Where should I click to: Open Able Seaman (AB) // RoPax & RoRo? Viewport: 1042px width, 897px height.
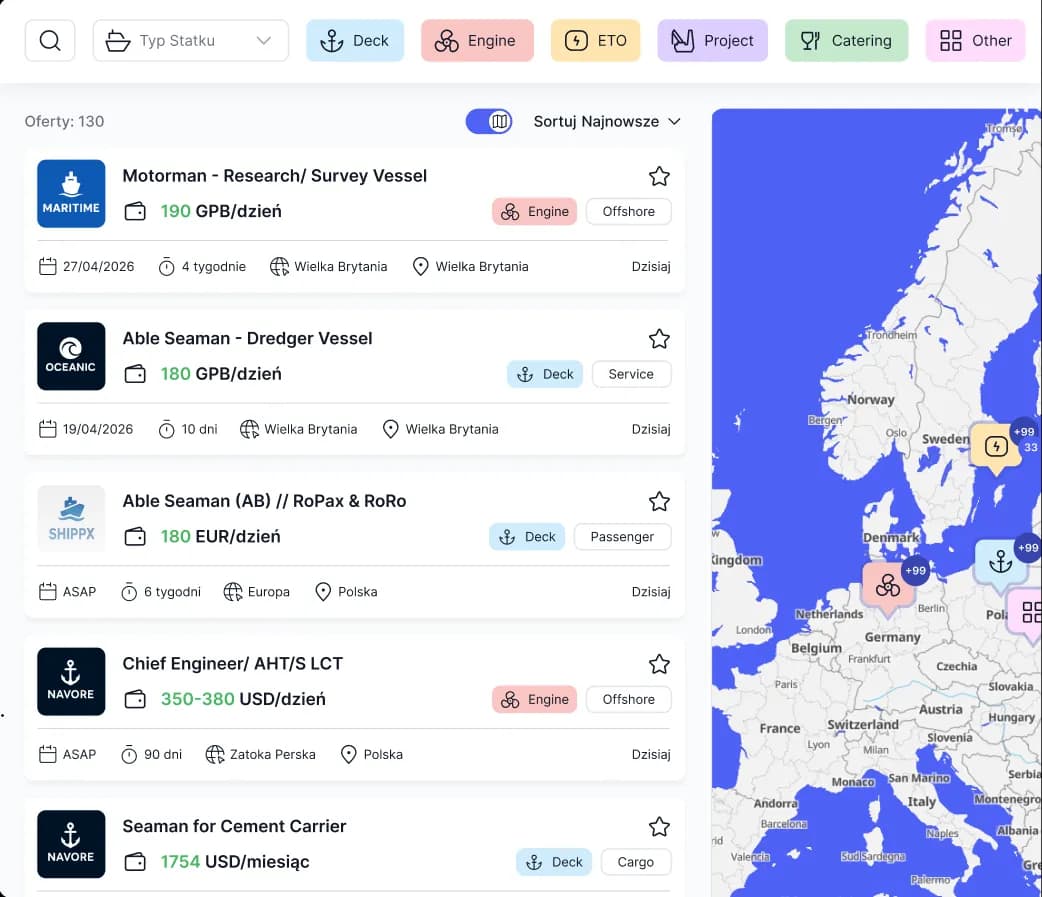[x=264, y=501]
